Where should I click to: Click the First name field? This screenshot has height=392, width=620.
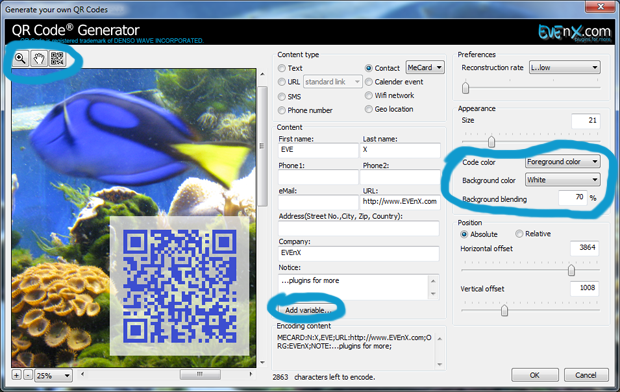(318, 150)
